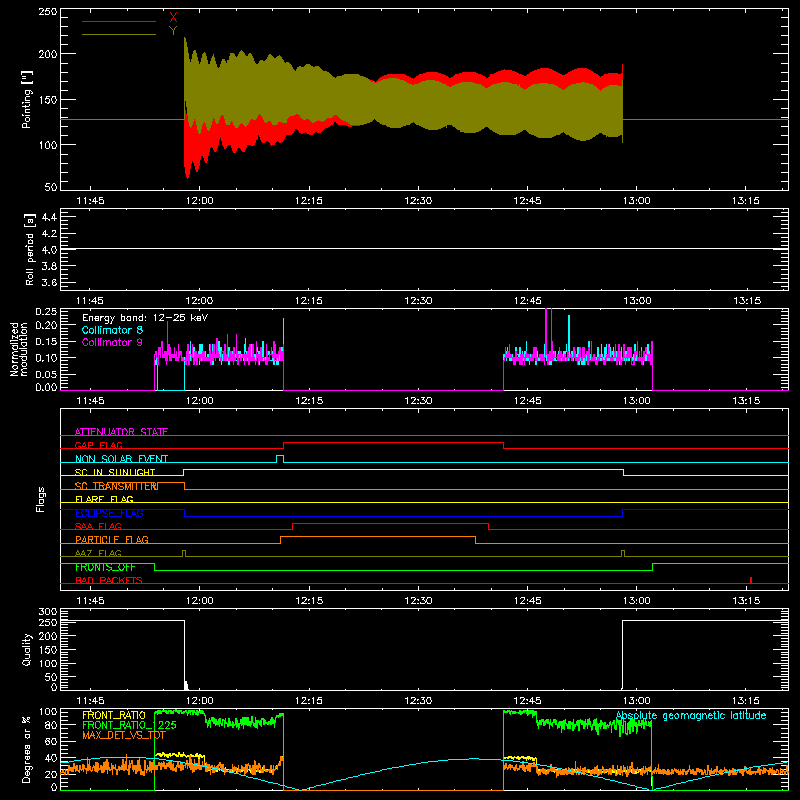The height and width of the screenshot is (800, 800).
Task: Click the Collimator 8 legend entry
Action: (112, 330)
